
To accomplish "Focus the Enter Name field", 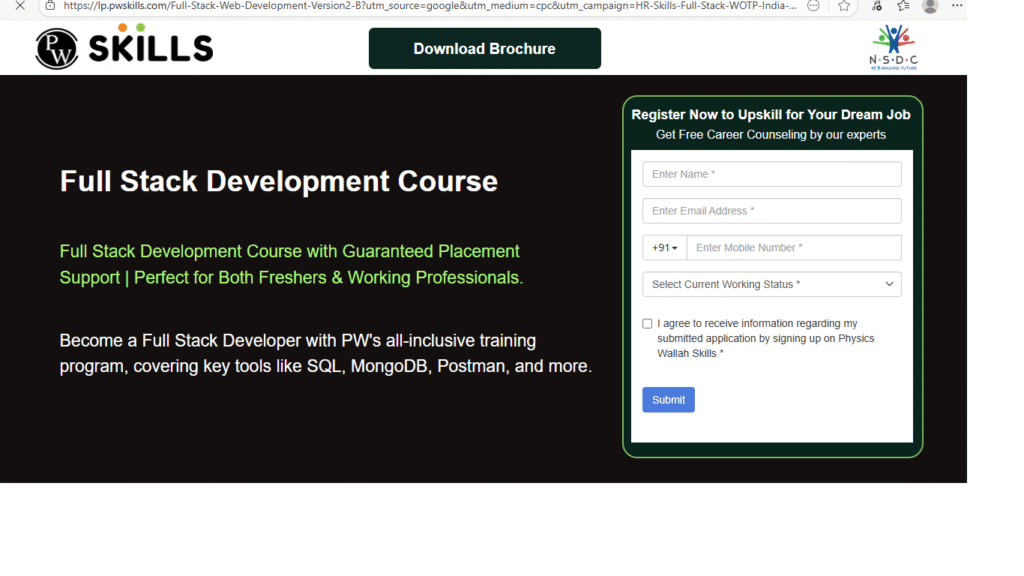I will 772,174.
